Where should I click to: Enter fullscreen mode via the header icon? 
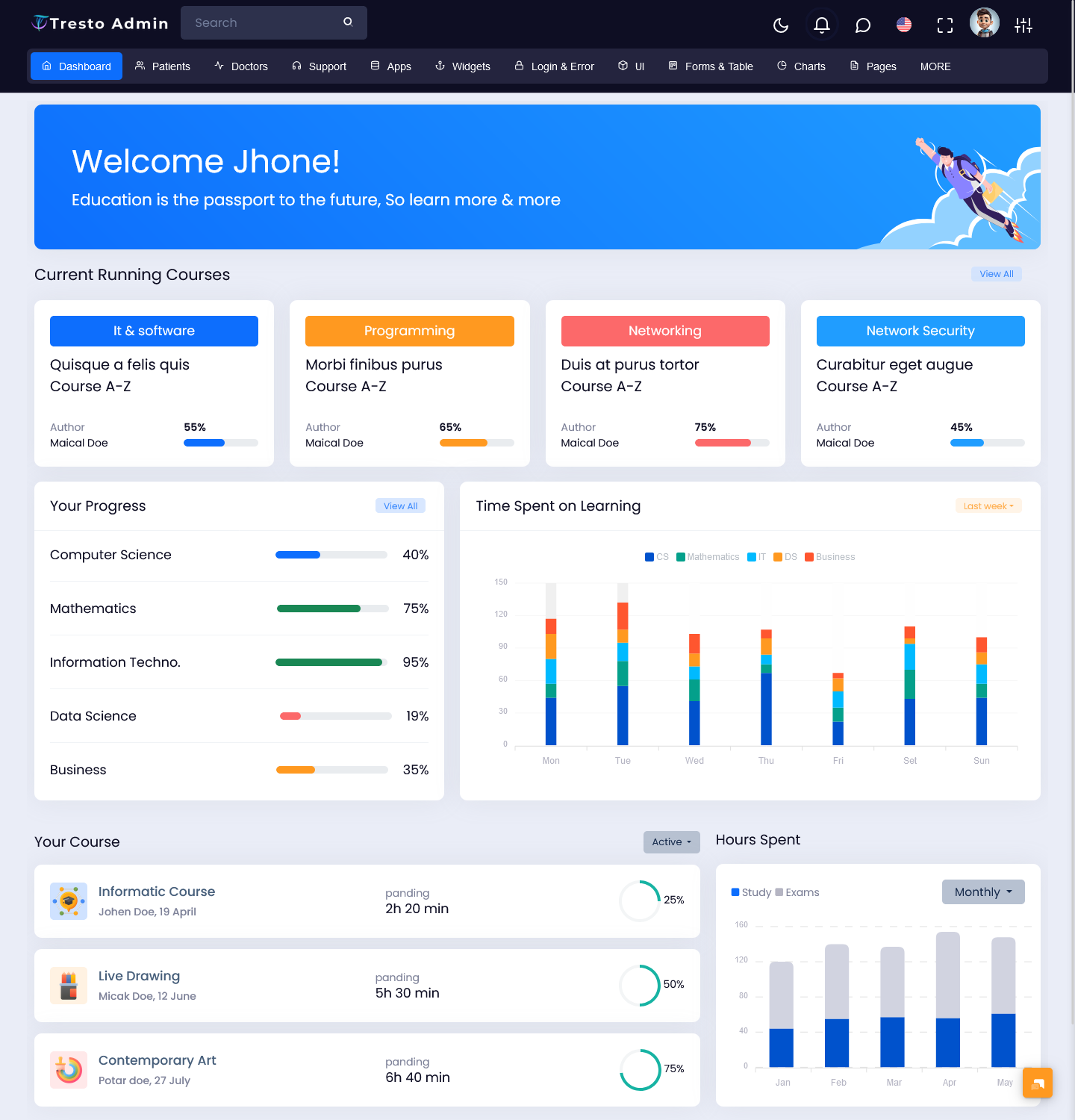click(944, 25)
